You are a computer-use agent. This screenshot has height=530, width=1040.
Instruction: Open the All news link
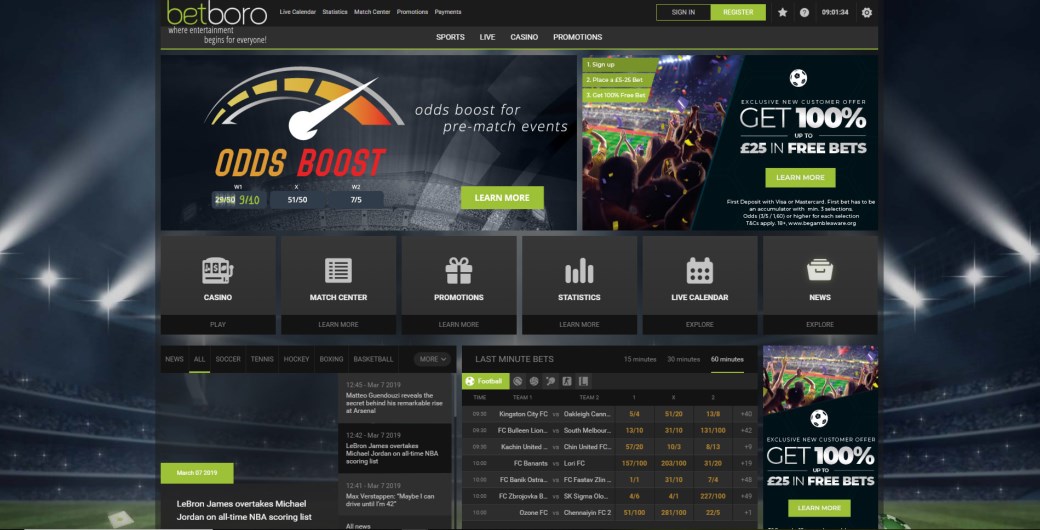[x=358, y=526]
